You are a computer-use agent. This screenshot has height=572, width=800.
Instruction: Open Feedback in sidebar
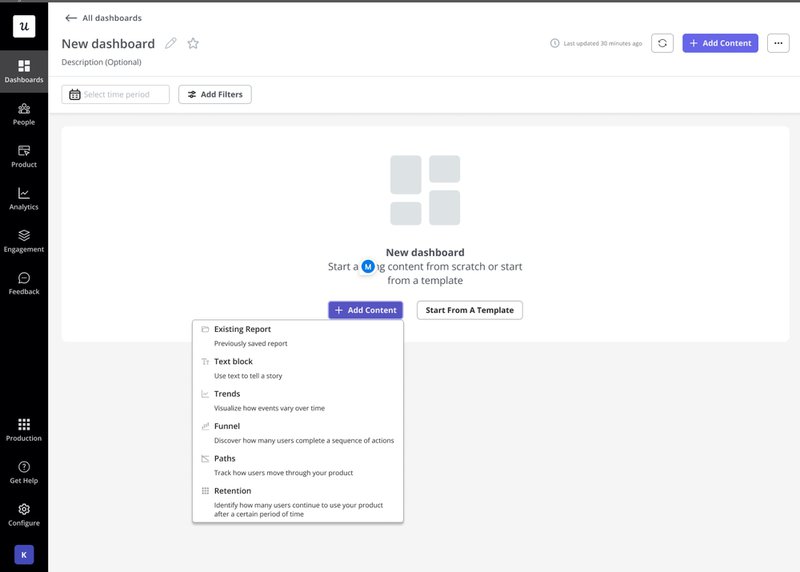tap(24, 283)
